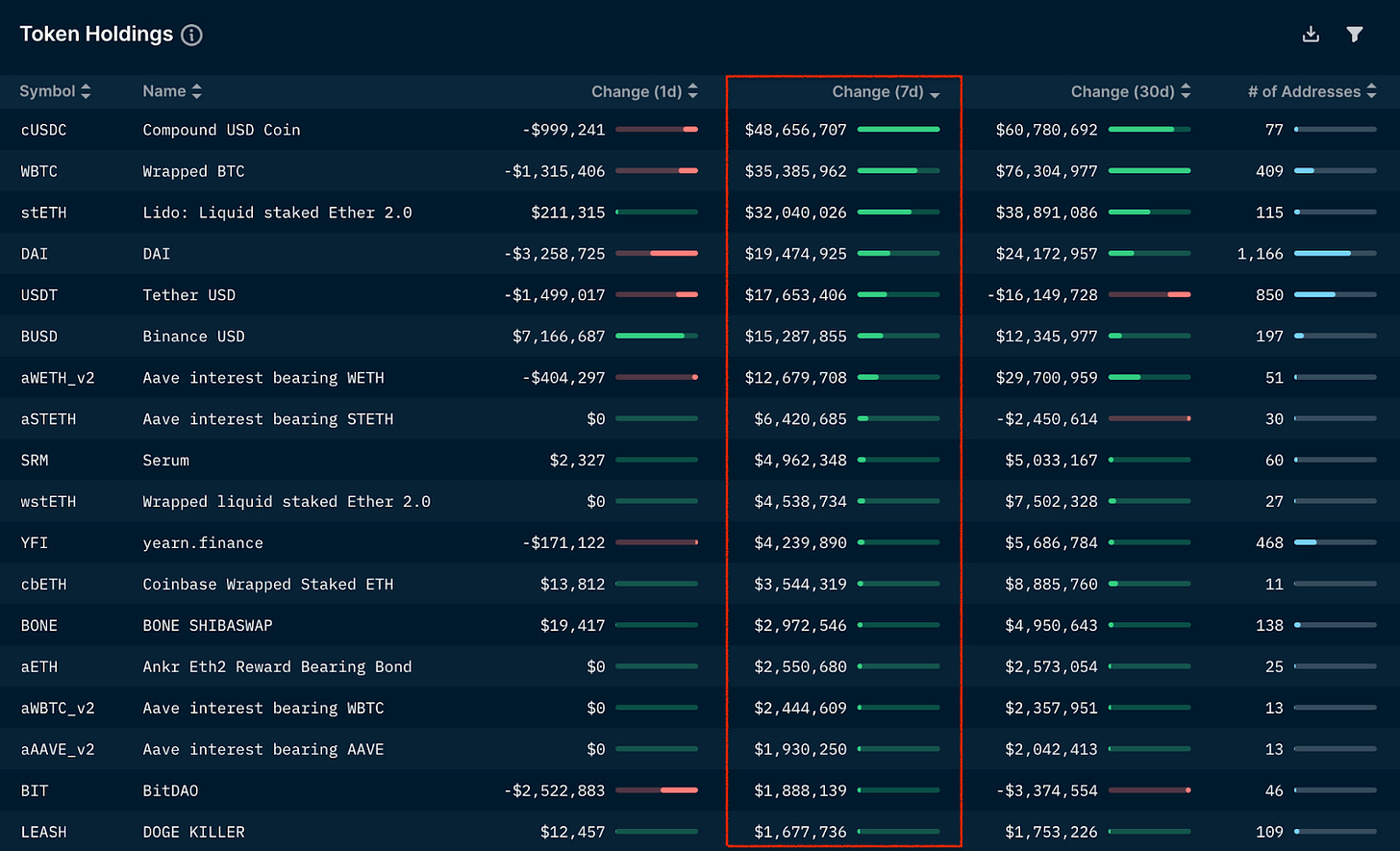This screenshot has height=851, width=1400.
Task: Sort by # of Addresses arrows
Action: [x=1371, y=91]
